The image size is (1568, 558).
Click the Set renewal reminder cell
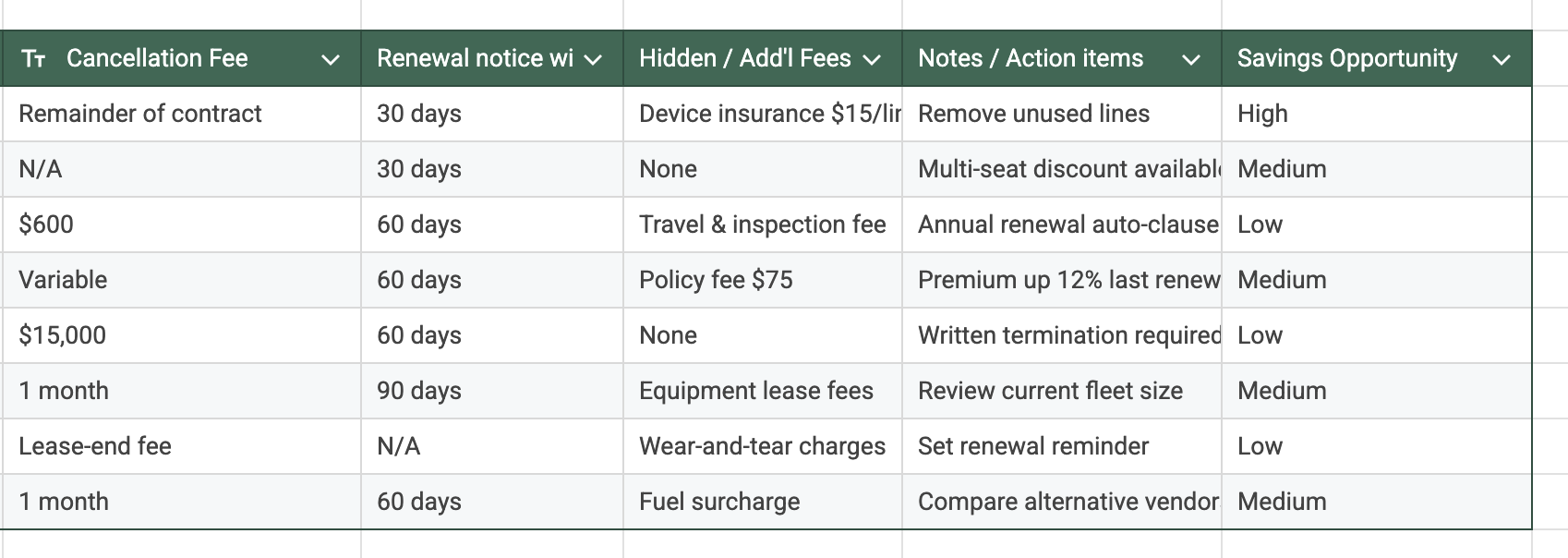pyautogui.click(x=1032, y=446)
